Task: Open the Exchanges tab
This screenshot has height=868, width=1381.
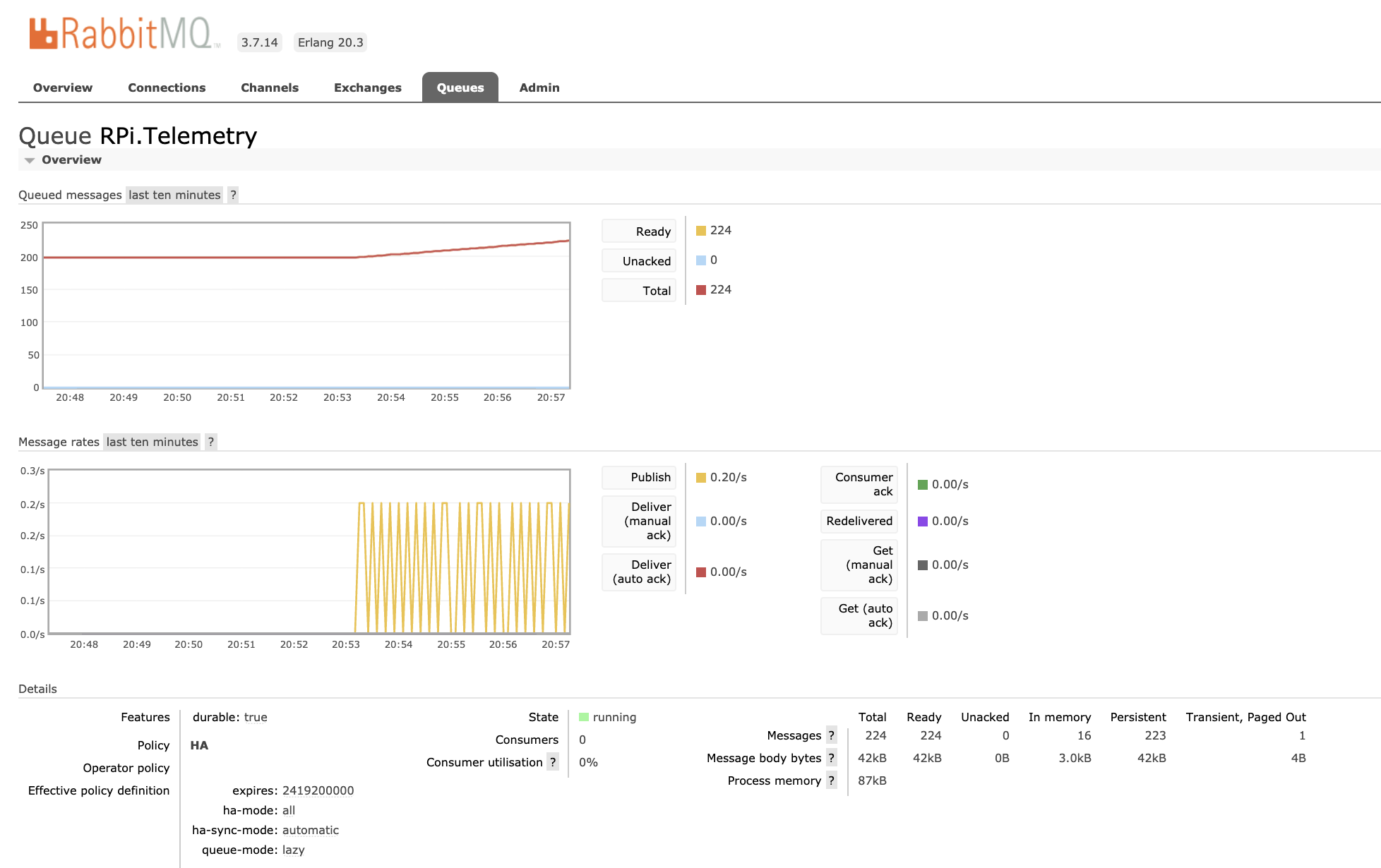Action: point(368,88)
